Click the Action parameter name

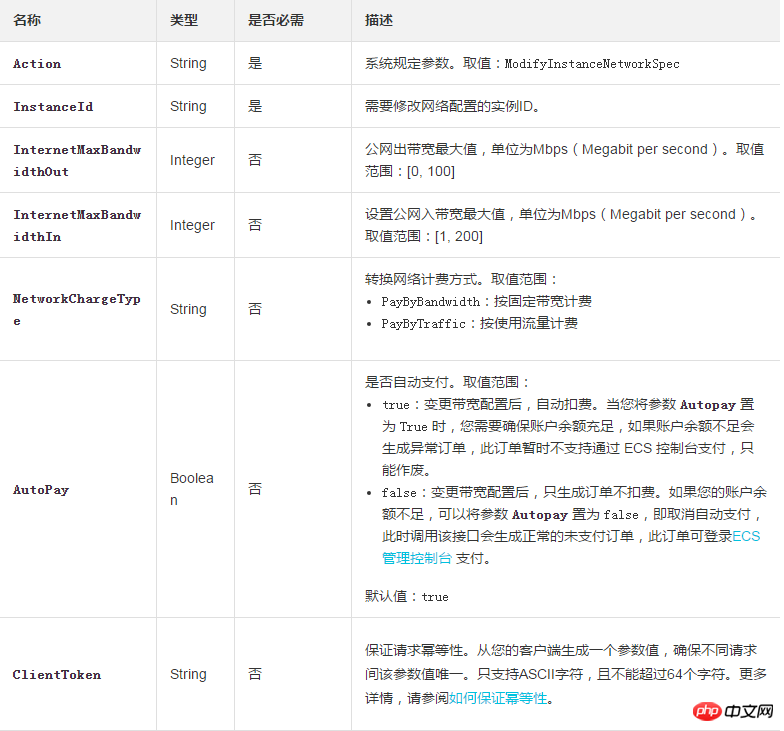click(37, 64)
